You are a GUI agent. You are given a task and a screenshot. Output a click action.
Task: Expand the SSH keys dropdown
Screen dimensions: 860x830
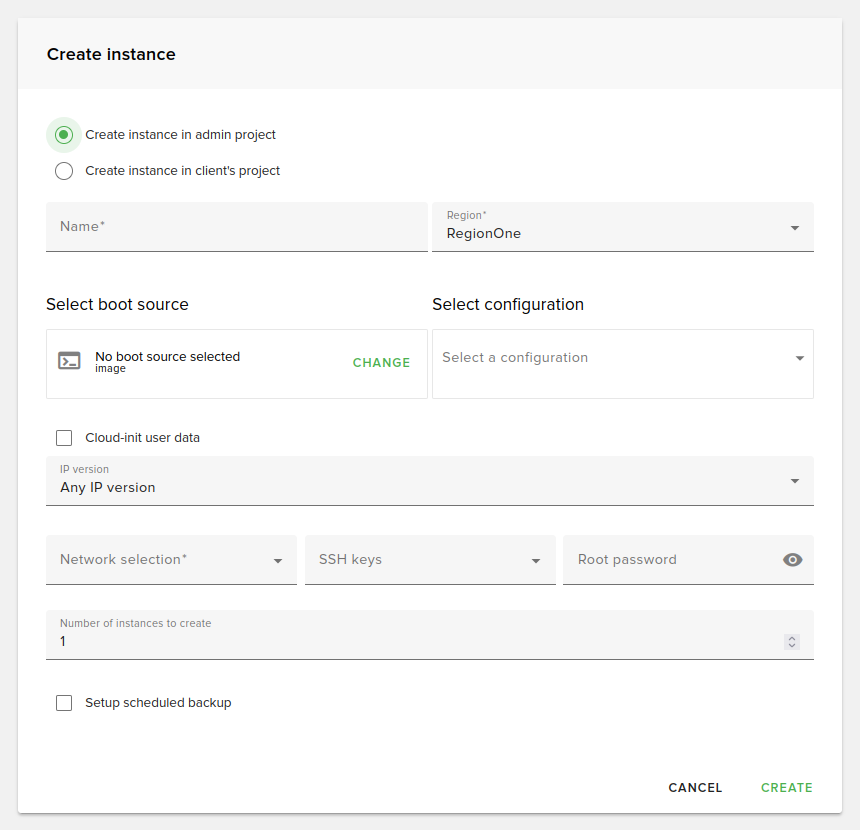(429, 560)
